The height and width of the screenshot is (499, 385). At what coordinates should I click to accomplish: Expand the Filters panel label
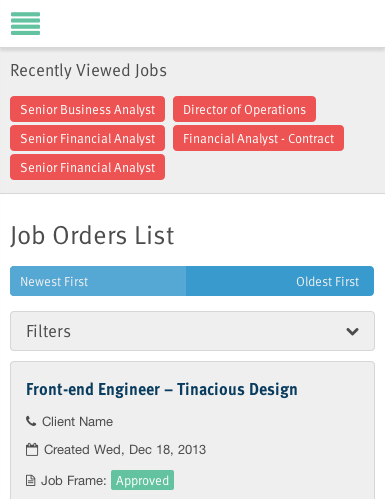48,331
